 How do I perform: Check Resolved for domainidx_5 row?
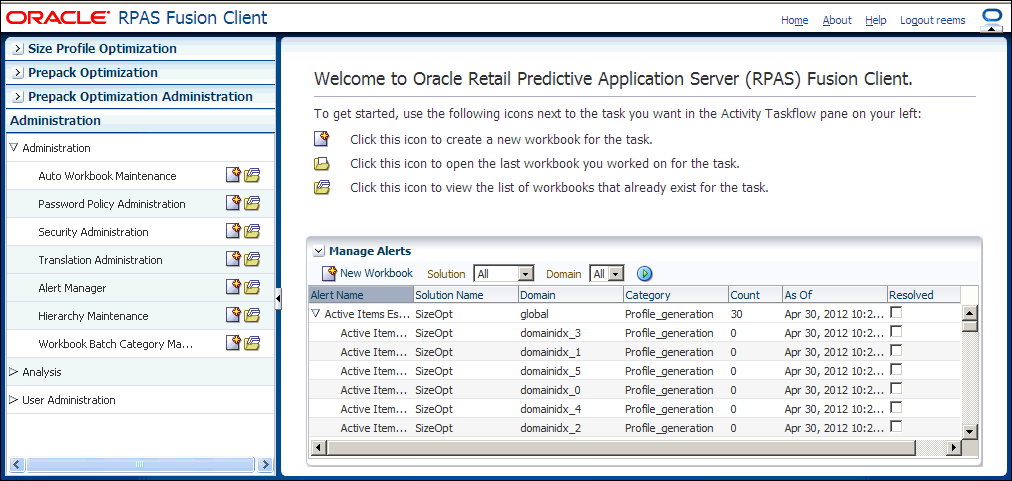point(896,369)
